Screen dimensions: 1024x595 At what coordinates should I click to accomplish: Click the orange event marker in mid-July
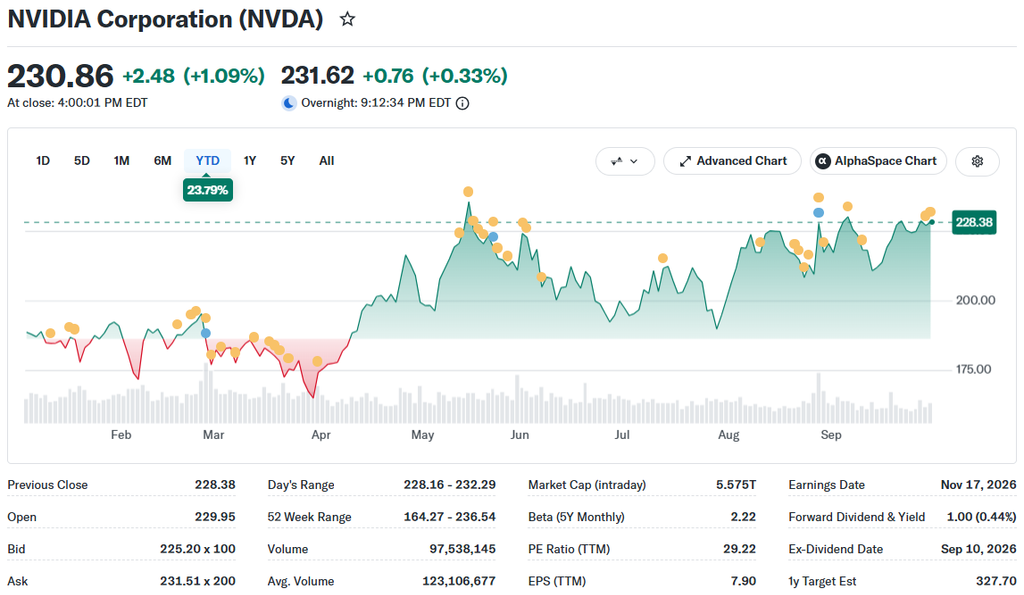tap(663, 259)
